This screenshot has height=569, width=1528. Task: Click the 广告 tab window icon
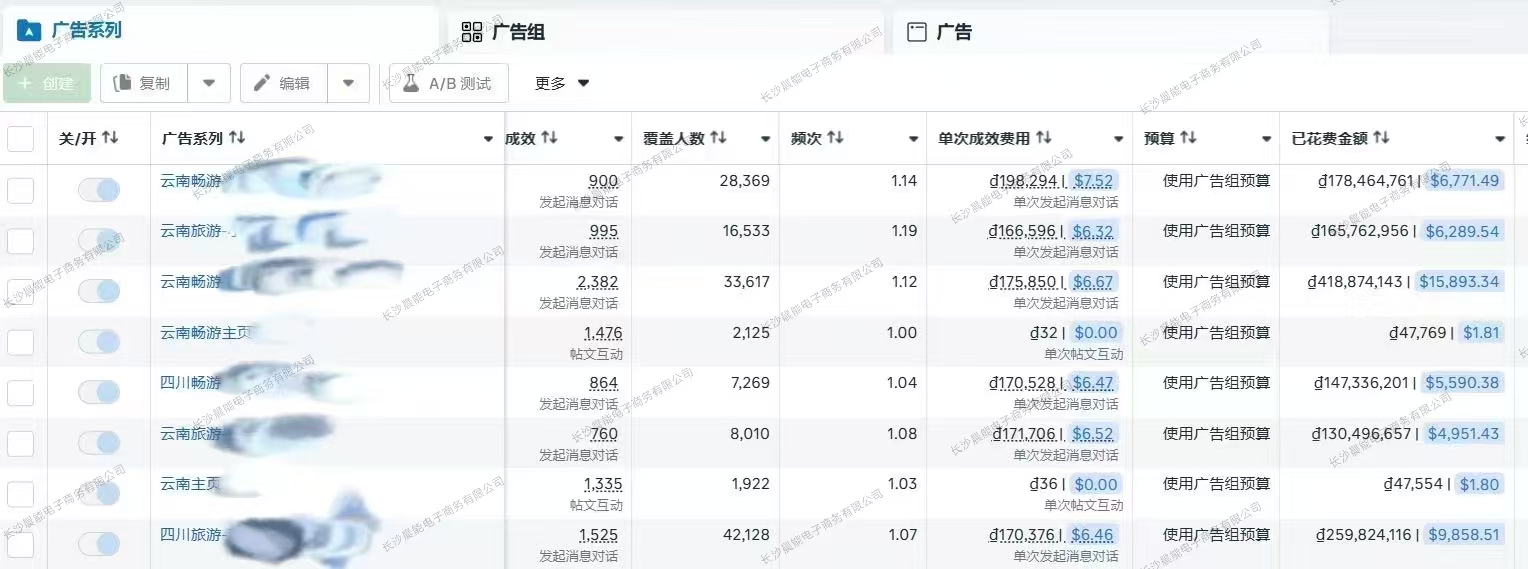coord(916,32)
